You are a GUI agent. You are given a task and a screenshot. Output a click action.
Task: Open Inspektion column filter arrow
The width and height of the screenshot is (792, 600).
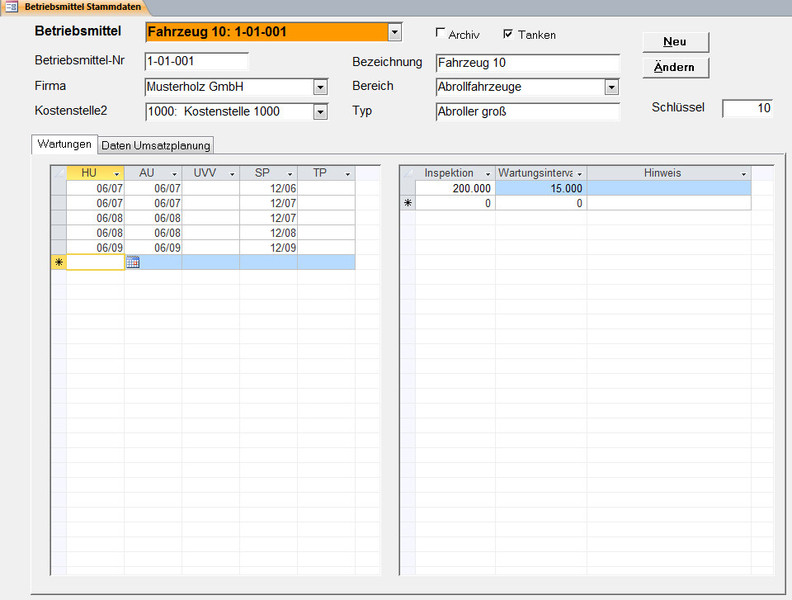pyautogui.click(x=488, y=174)
